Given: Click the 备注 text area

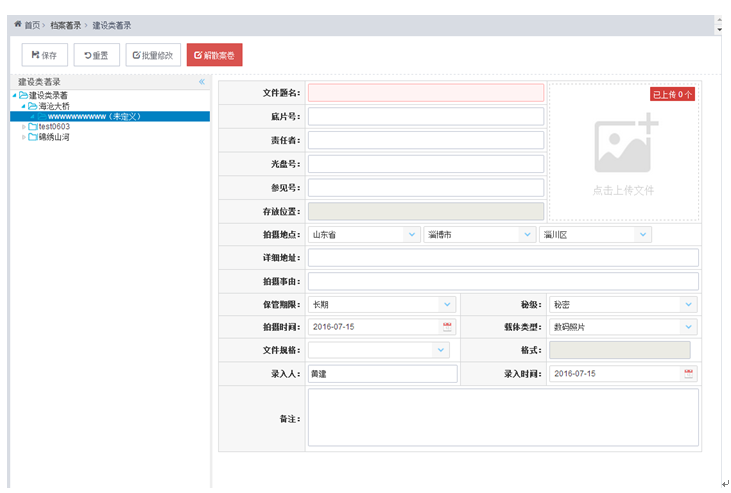Looking at the screenshot, I should click(503, 417).
